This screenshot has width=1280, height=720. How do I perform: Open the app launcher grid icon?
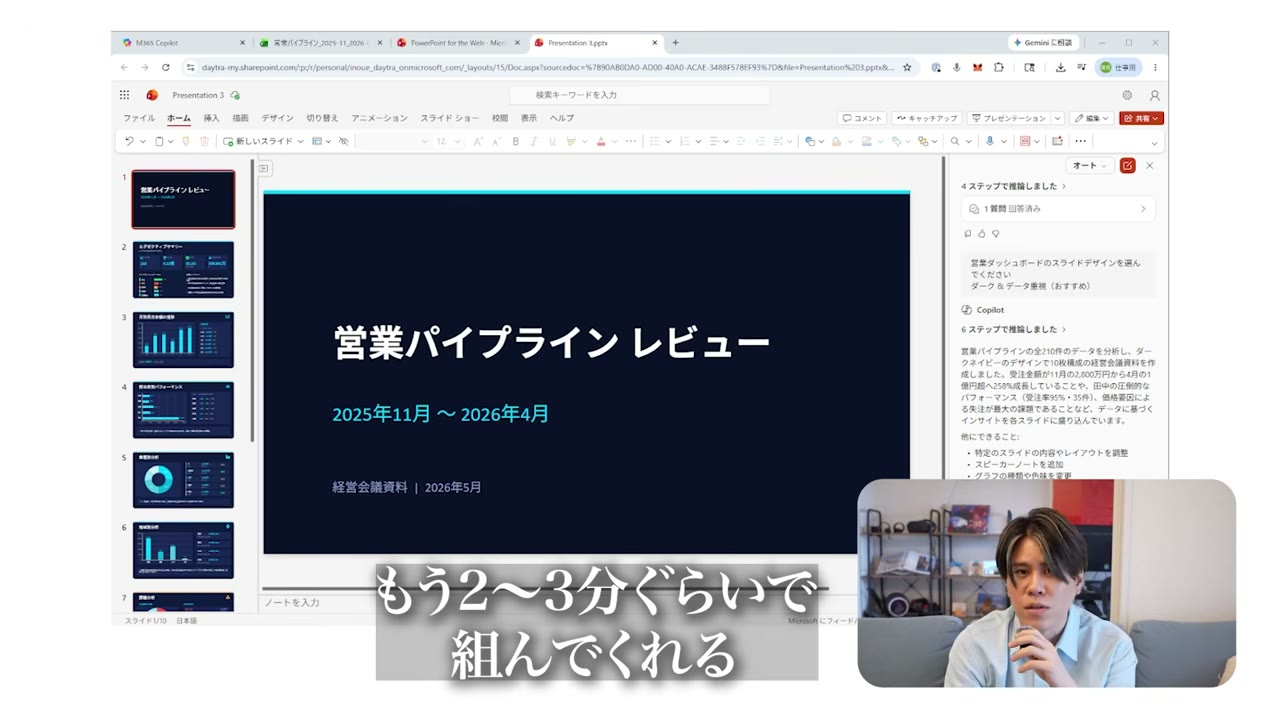(x=124, y=95)
